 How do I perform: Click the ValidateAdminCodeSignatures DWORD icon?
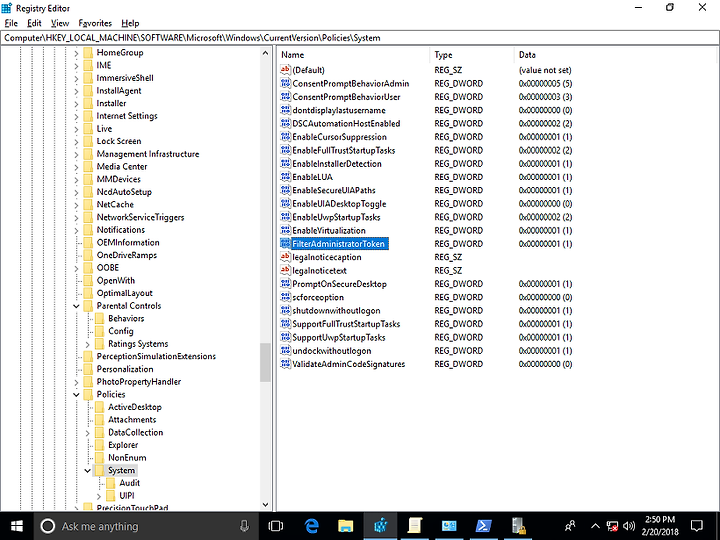coord(285,364)
